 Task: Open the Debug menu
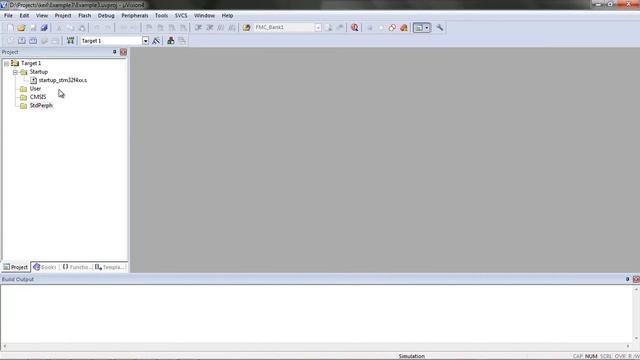(x=106, y=16)
